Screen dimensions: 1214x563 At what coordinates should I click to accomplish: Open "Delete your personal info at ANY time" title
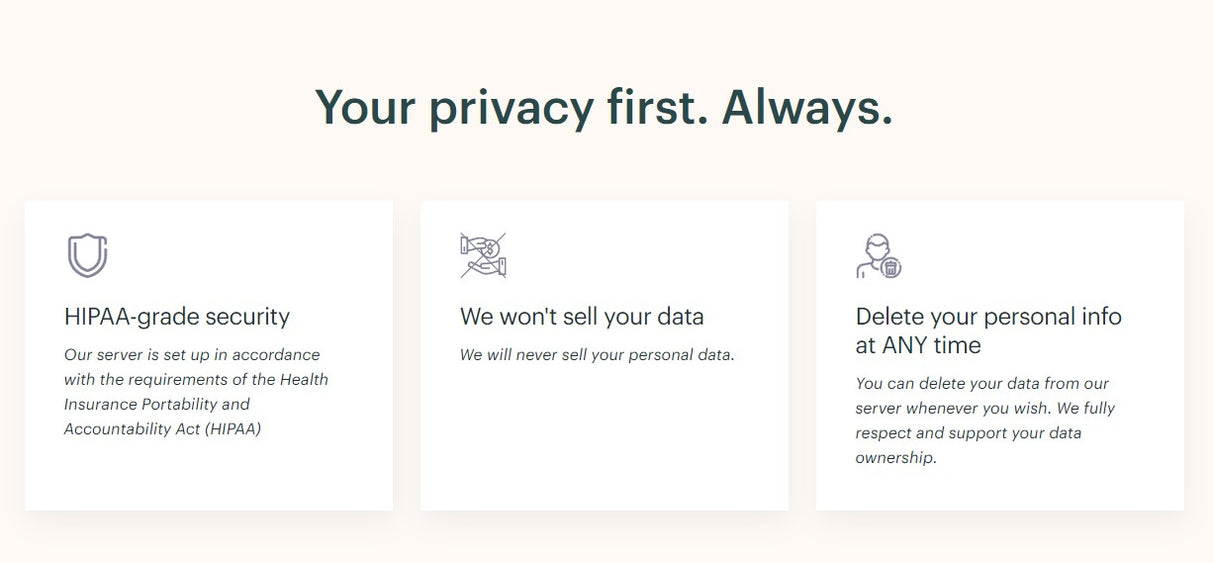(x=988, y=331)
